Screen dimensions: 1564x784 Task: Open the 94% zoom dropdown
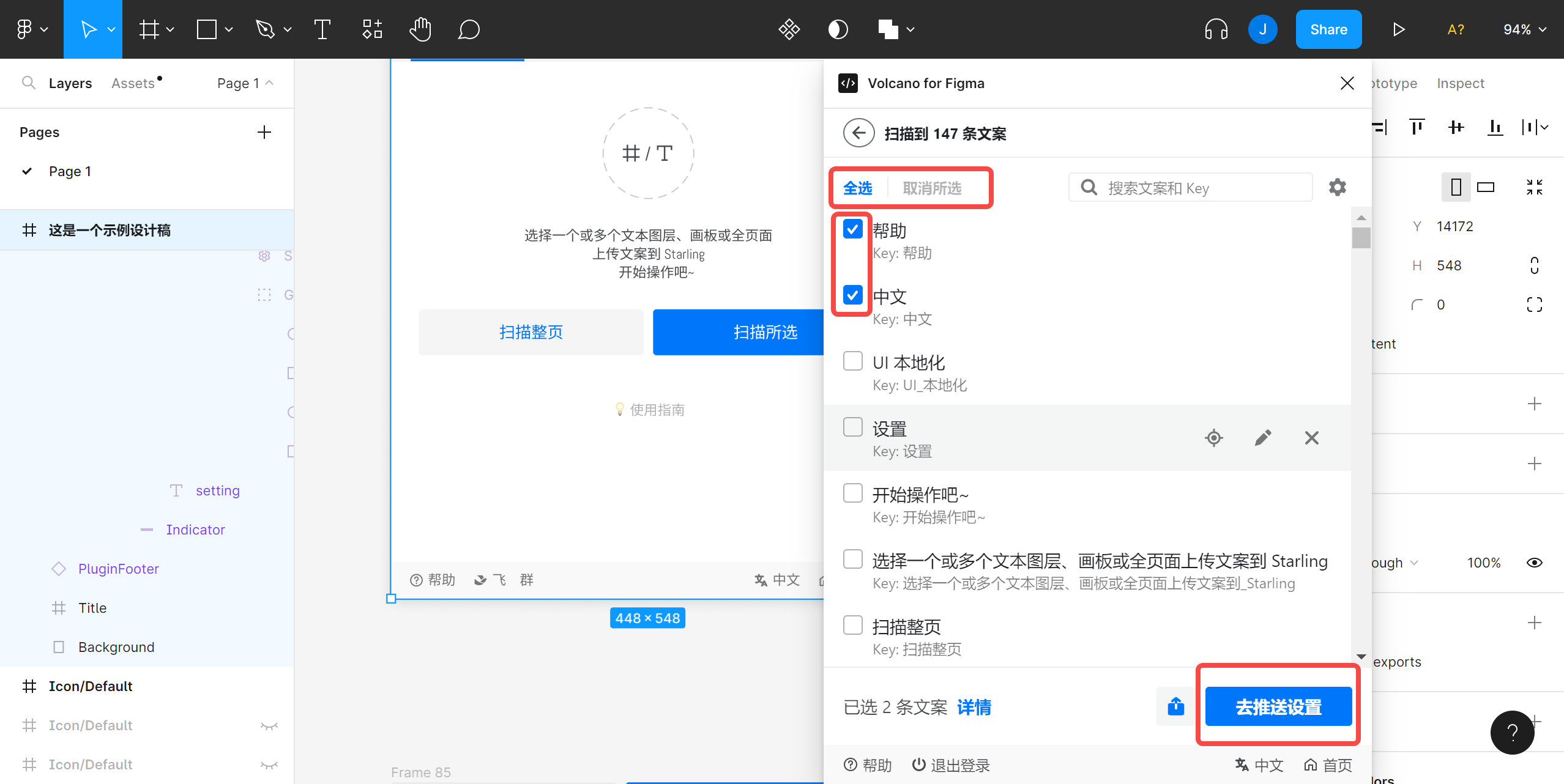pos(1524,29)
